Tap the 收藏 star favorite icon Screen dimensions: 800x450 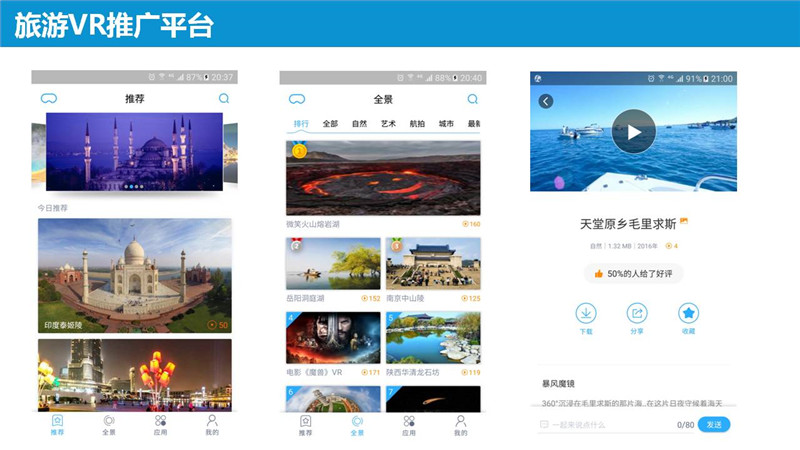tap(688, 313)
